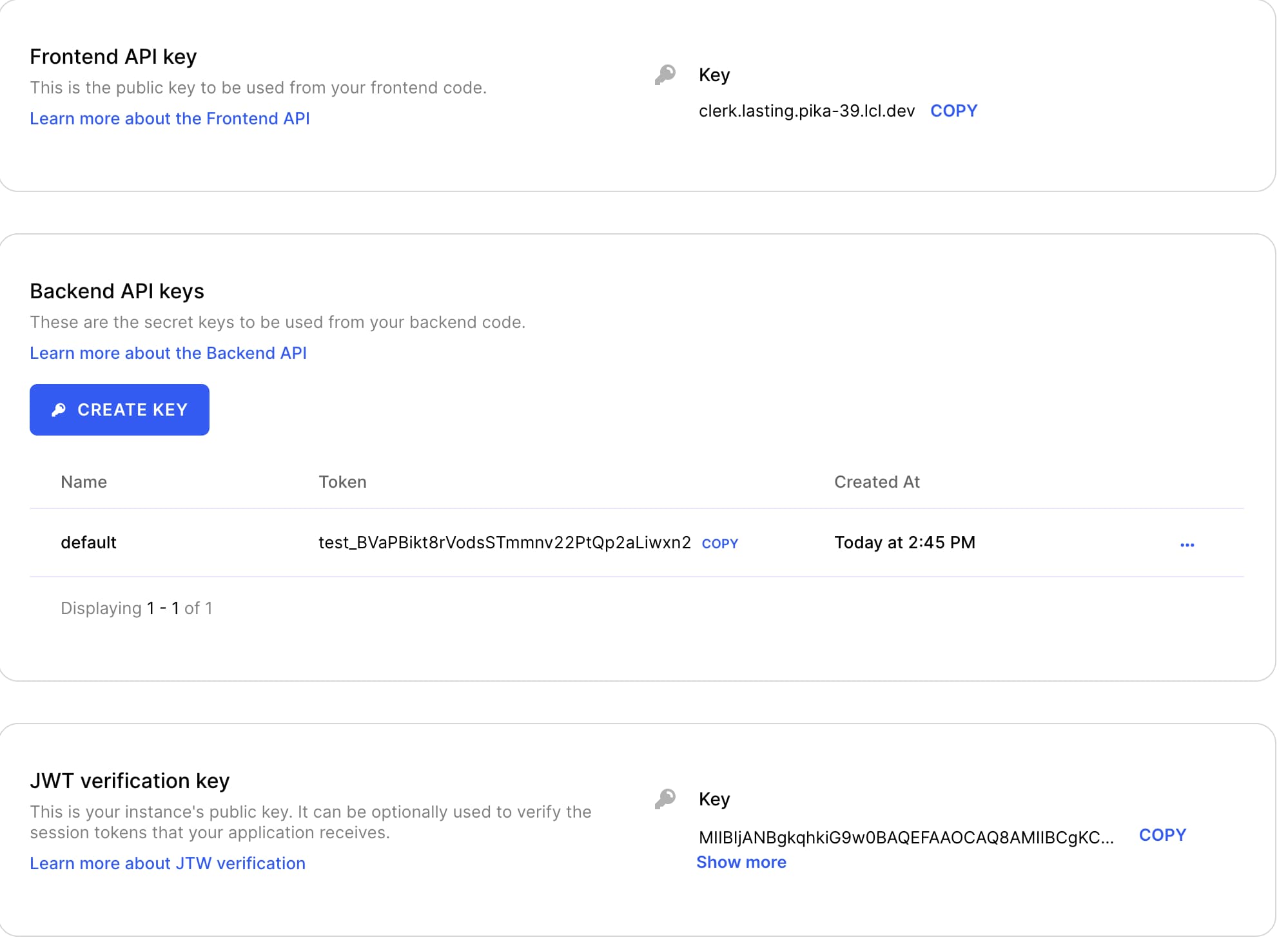Click the test_BVaPBikt8r token text
The image size is (1288, 942).
[504, 543]
